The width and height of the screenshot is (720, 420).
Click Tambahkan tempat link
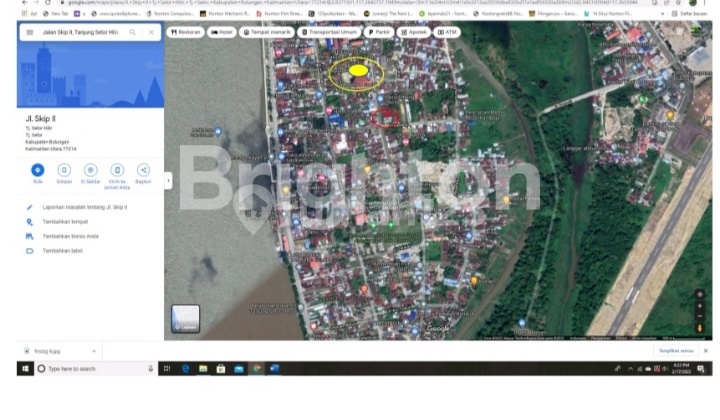click(65, 221)
